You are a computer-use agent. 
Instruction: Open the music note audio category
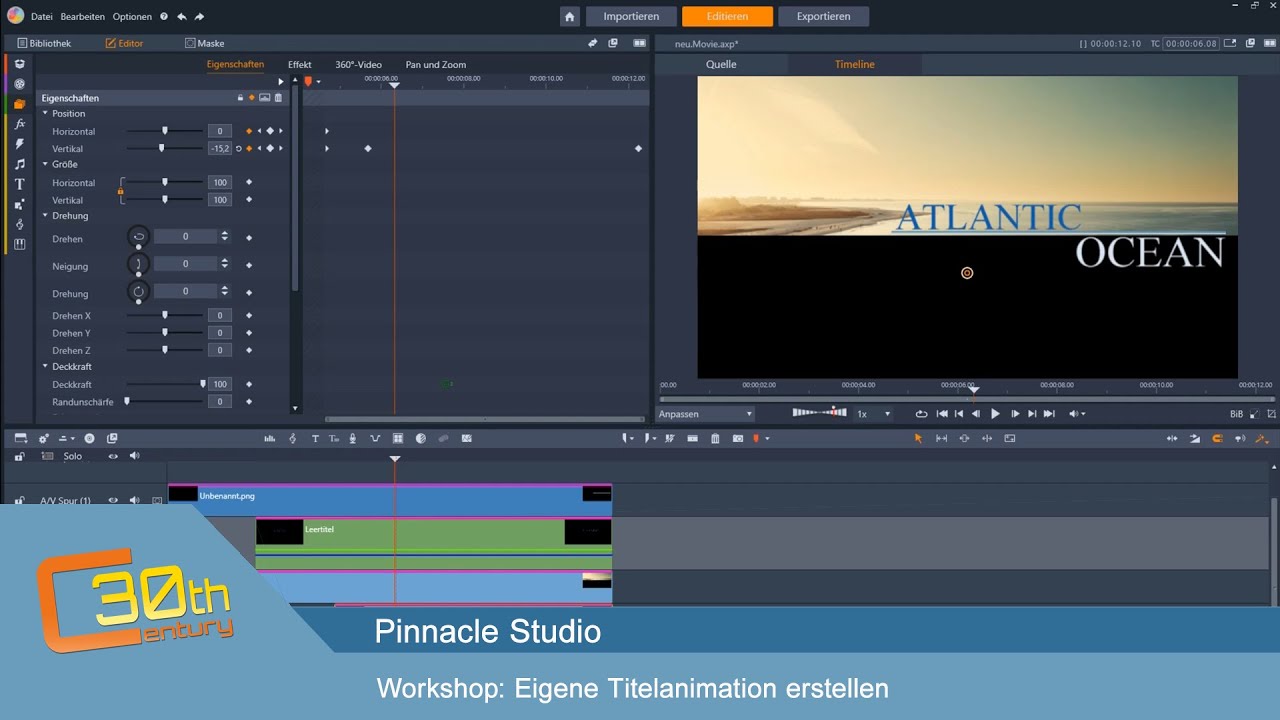point(19,164)
